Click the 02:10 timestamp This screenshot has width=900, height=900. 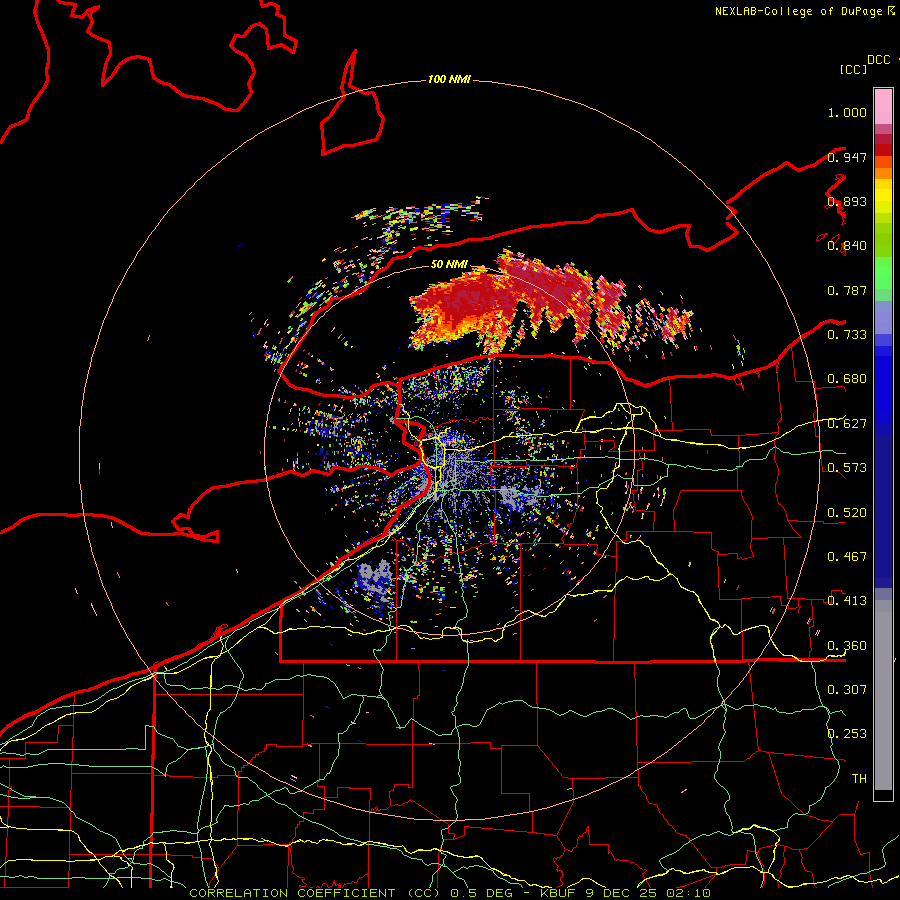(x=688, y=893)
